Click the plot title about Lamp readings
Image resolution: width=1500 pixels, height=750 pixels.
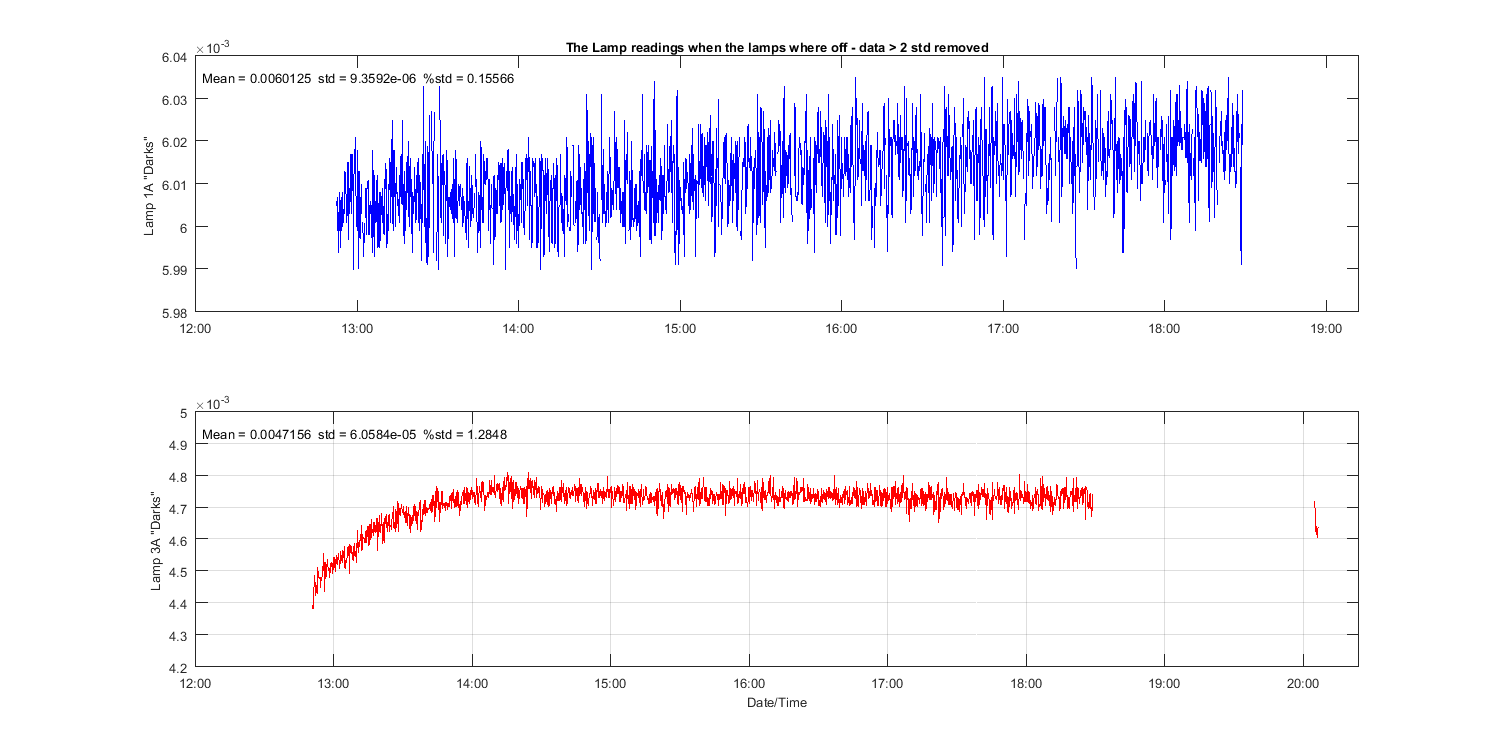pos(777,48)
